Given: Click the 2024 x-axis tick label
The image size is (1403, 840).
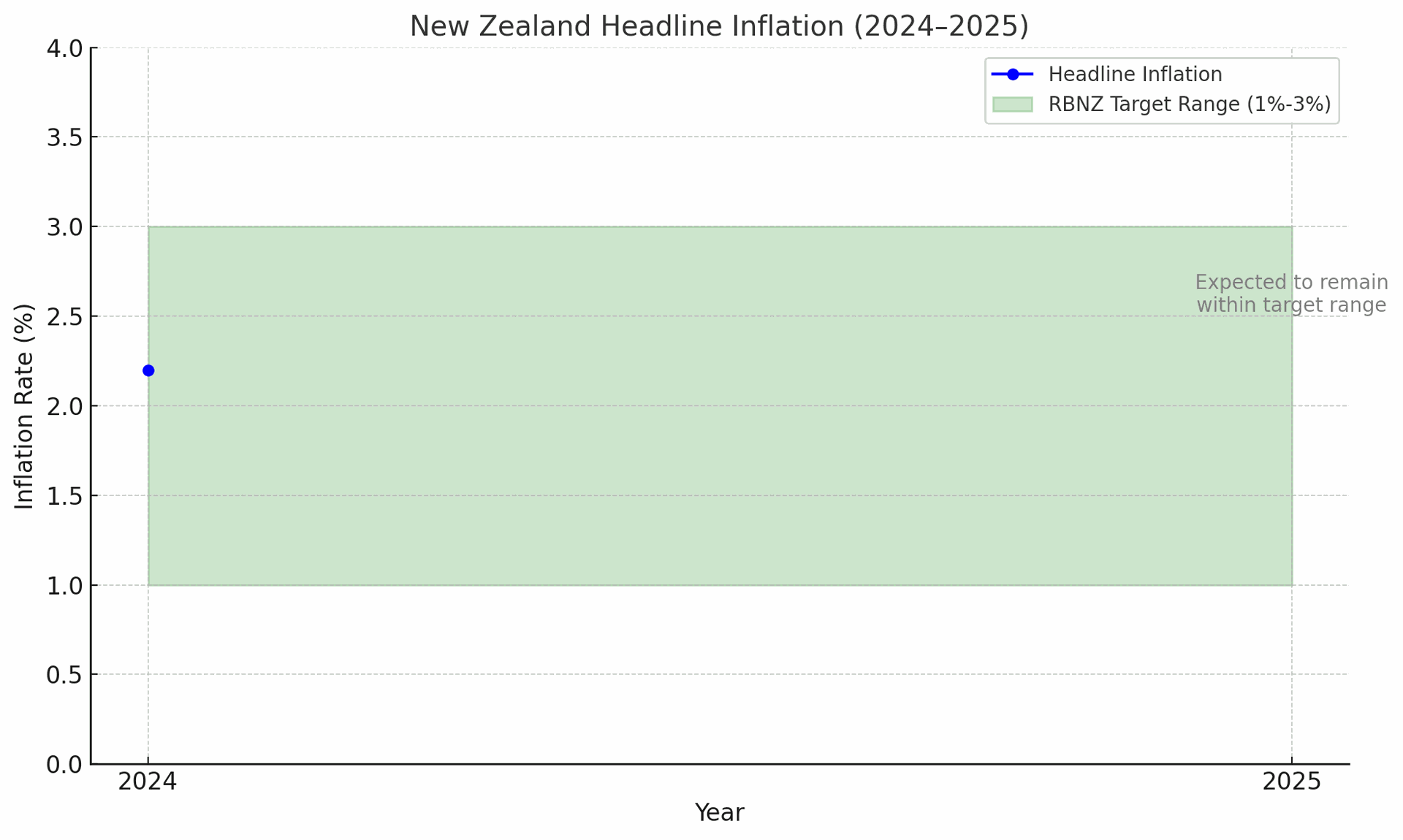Looking at the screenshot, I should point(148,782).
